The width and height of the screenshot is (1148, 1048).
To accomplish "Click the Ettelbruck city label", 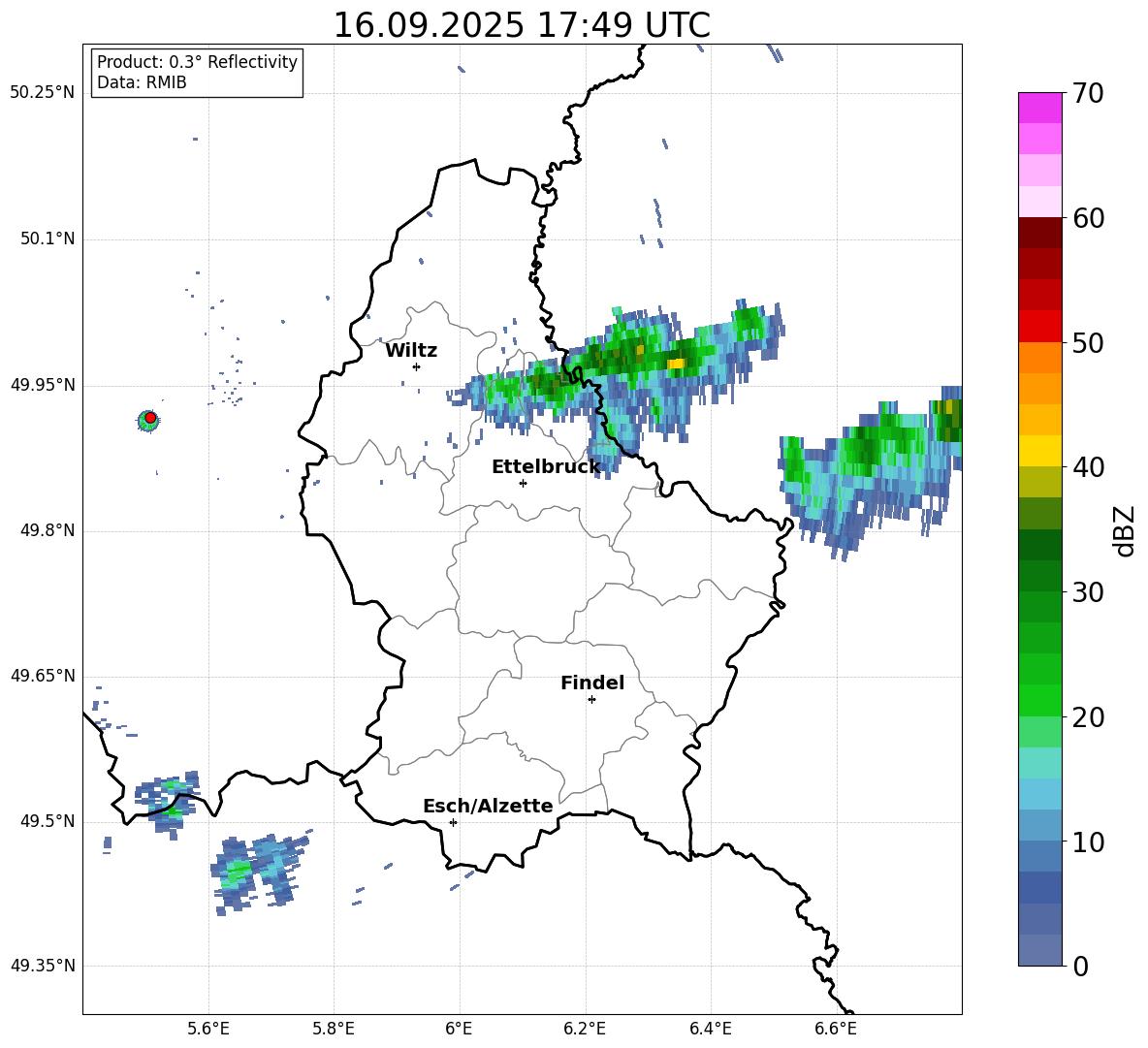I will tap(546, 467).
